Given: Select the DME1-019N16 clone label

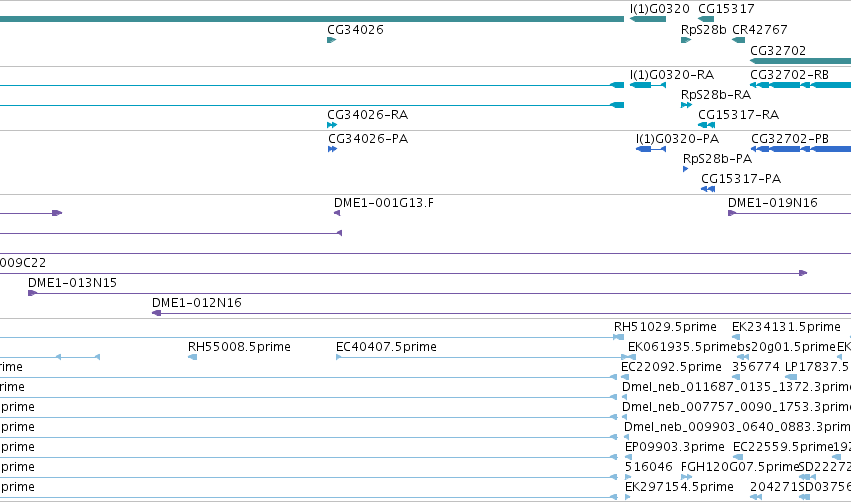Looking at the screenshot, I should 773,203.
